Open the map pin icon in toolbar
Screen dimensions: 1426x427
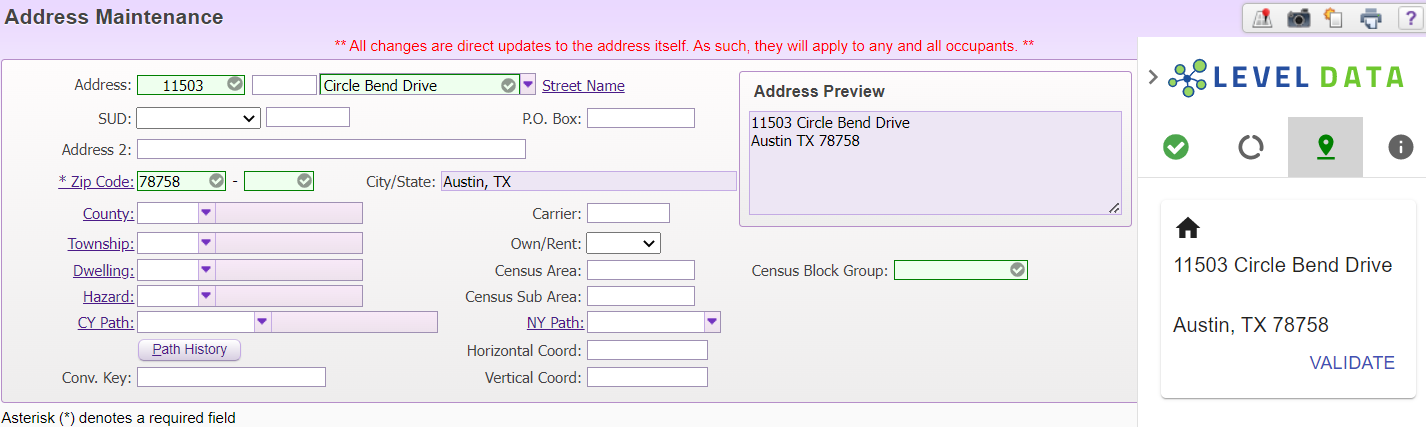coord(1262,18)
